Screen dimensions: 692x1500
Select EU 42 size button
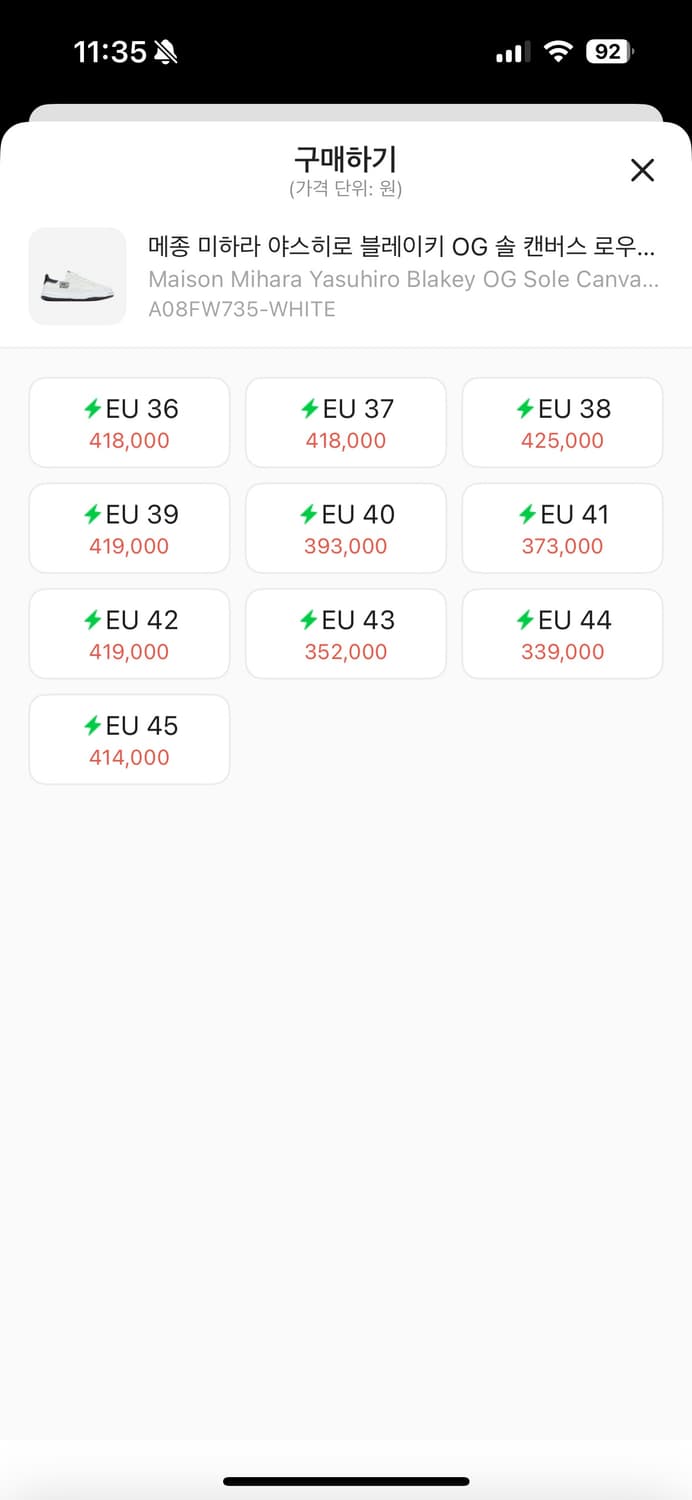129,634
